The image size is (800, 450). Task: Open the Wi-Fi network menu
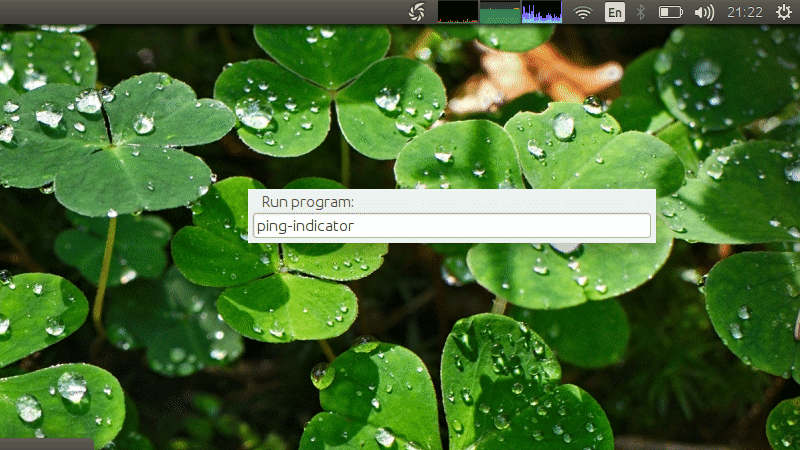[x=582, y=12]
